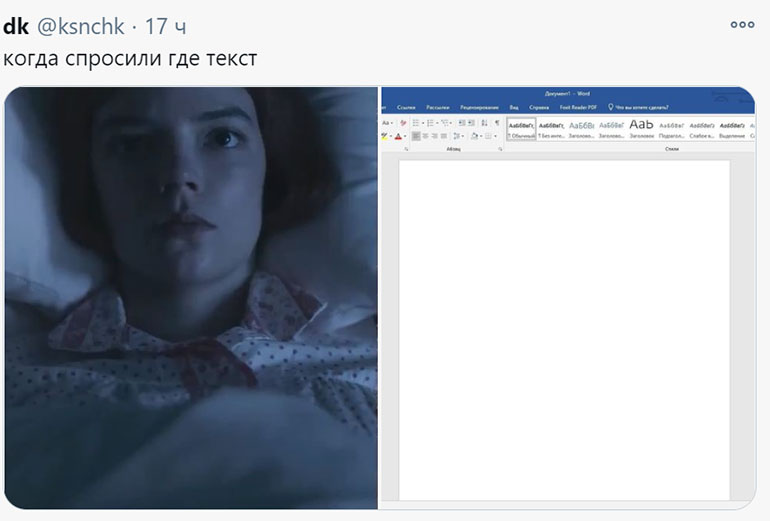Click the increase indent icon

pyautogui.click(x=471, y=123)
